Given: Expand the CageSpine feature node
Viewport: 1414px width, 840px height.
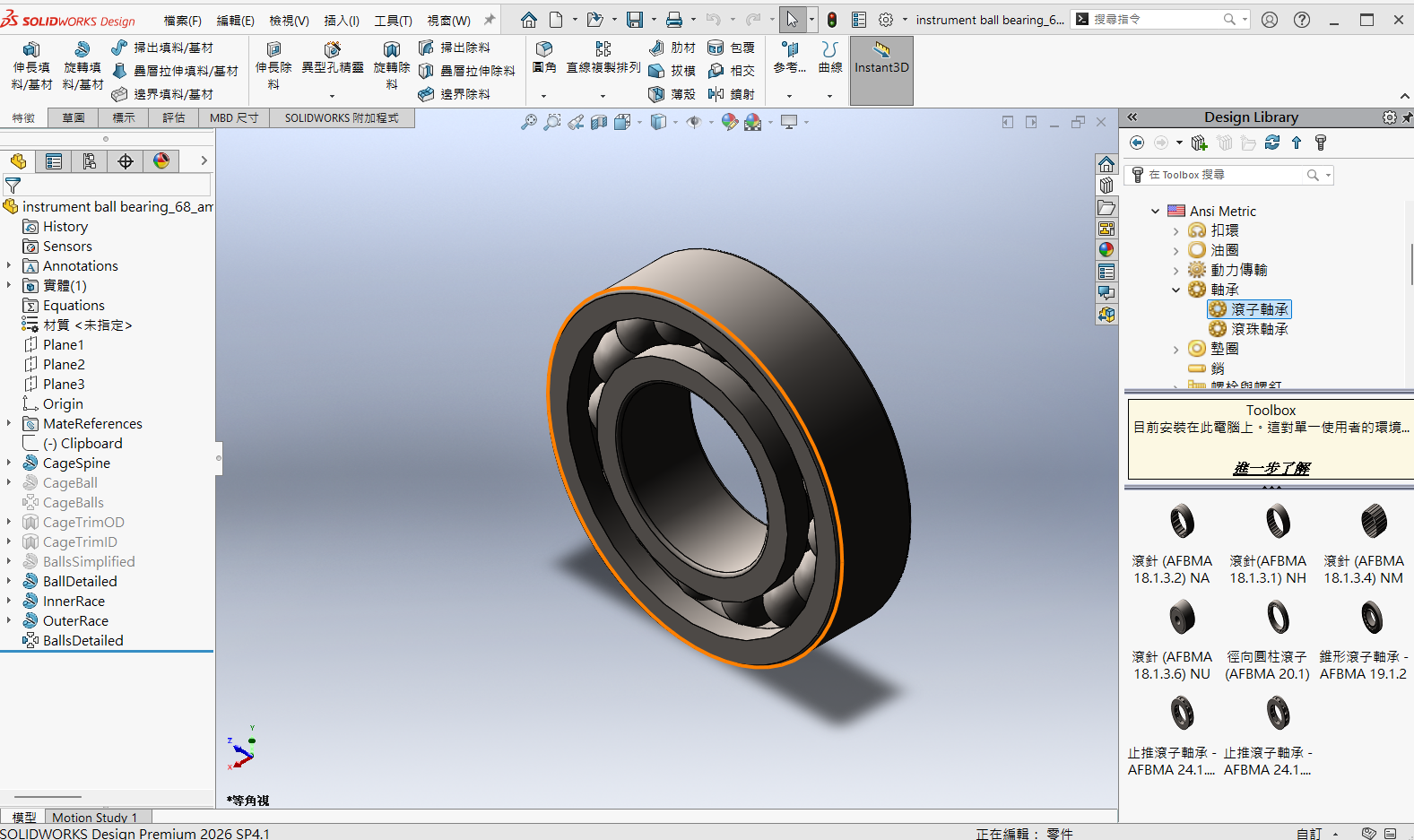Looking at the screenshot, I should click(9, 463).
